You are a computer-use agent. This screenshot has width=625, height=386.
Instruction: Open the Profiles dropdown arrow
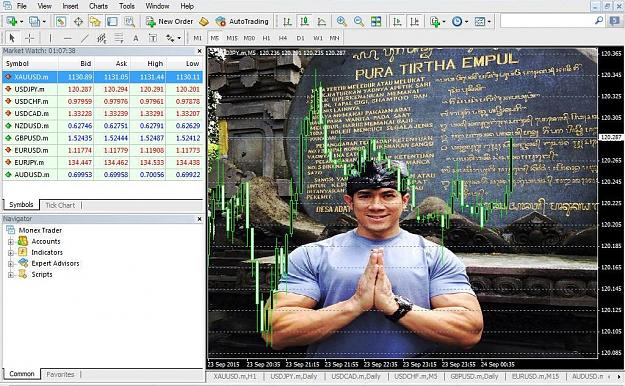(x=44, y=22)
